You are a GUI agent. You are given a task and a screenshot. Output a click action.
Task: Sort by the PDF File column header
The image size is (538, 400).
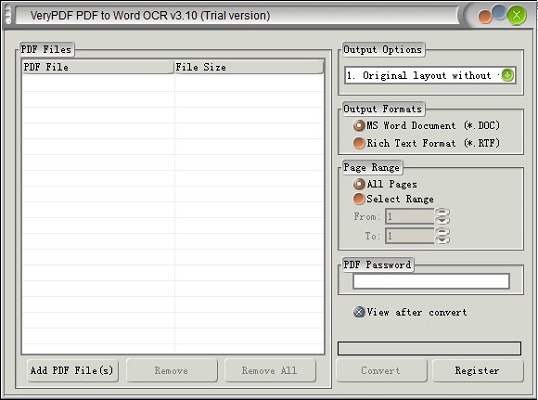[98, 67]
